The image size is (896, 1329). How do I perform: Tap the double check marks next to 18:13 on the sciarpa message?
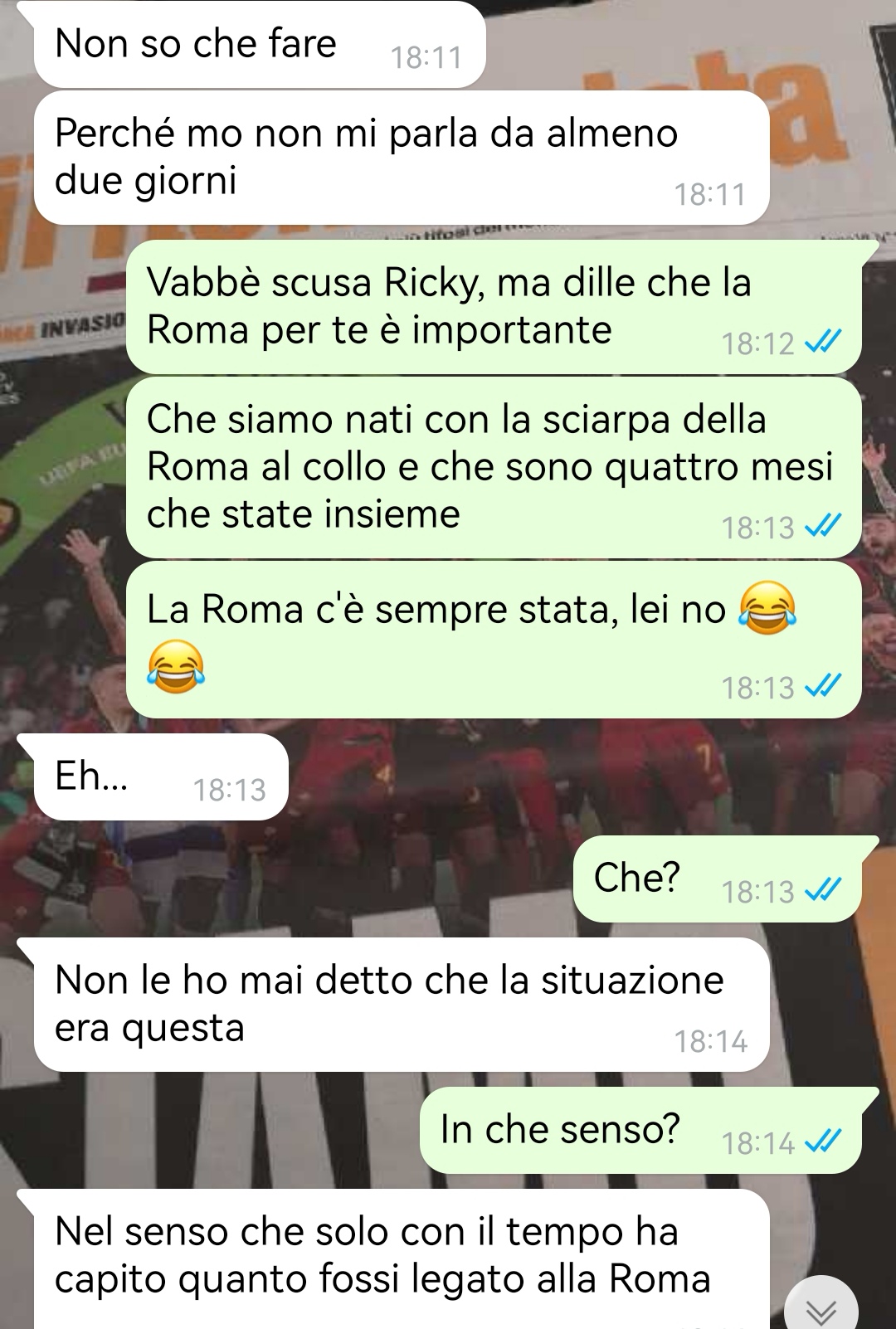point(823,527)
